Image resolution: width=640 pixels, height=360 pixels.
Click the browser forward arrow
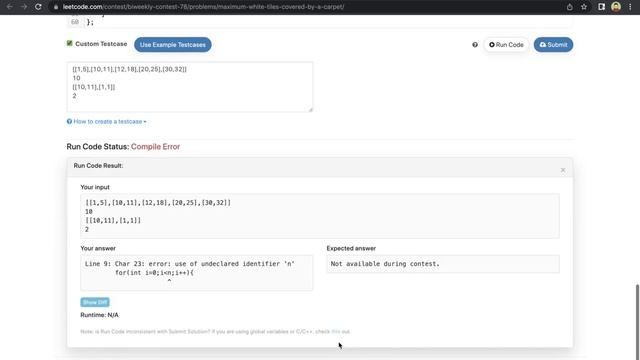[24, 7]
